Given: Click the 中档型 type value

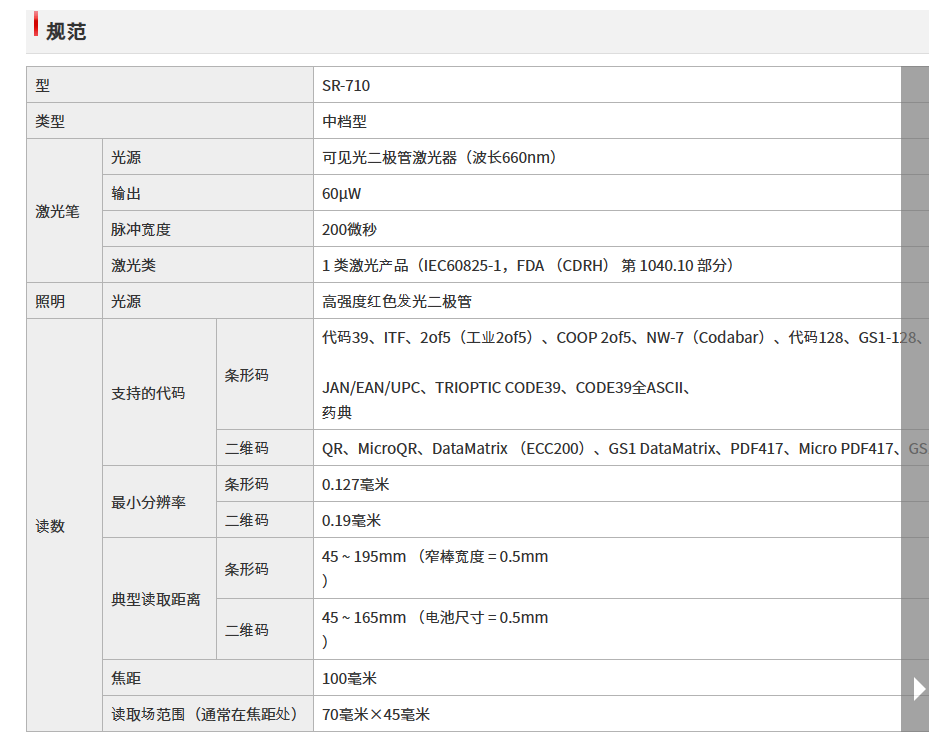Looking at the screenshot, I should [344, 122].
